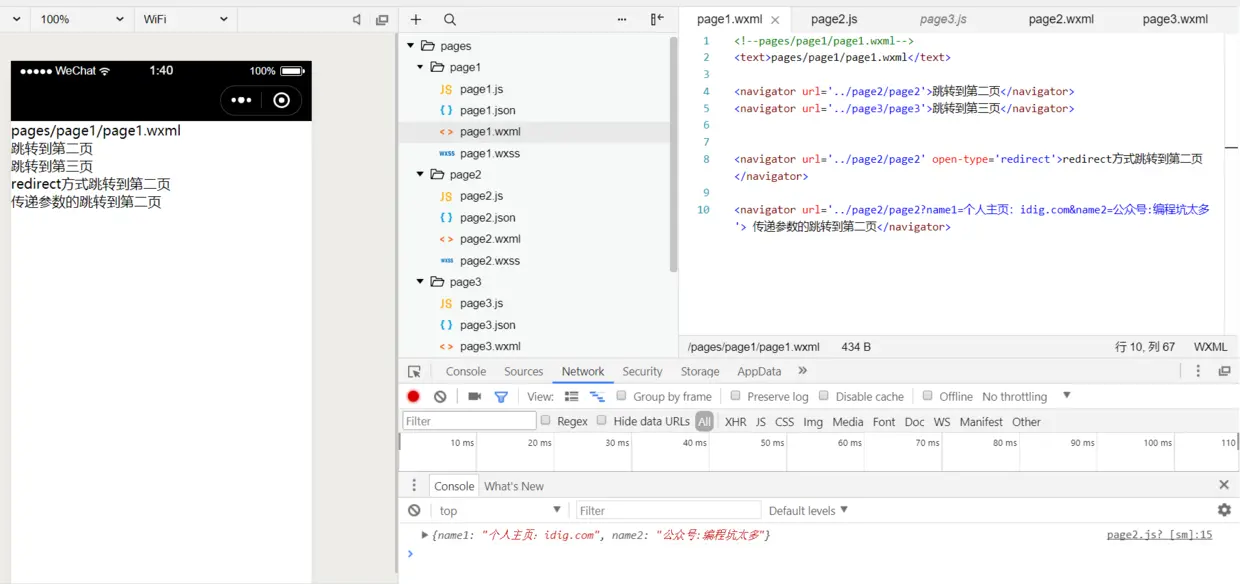Open page3.json in the file tree
Viewport: 1240px width, 584px height.
click(x=488, y=325)
